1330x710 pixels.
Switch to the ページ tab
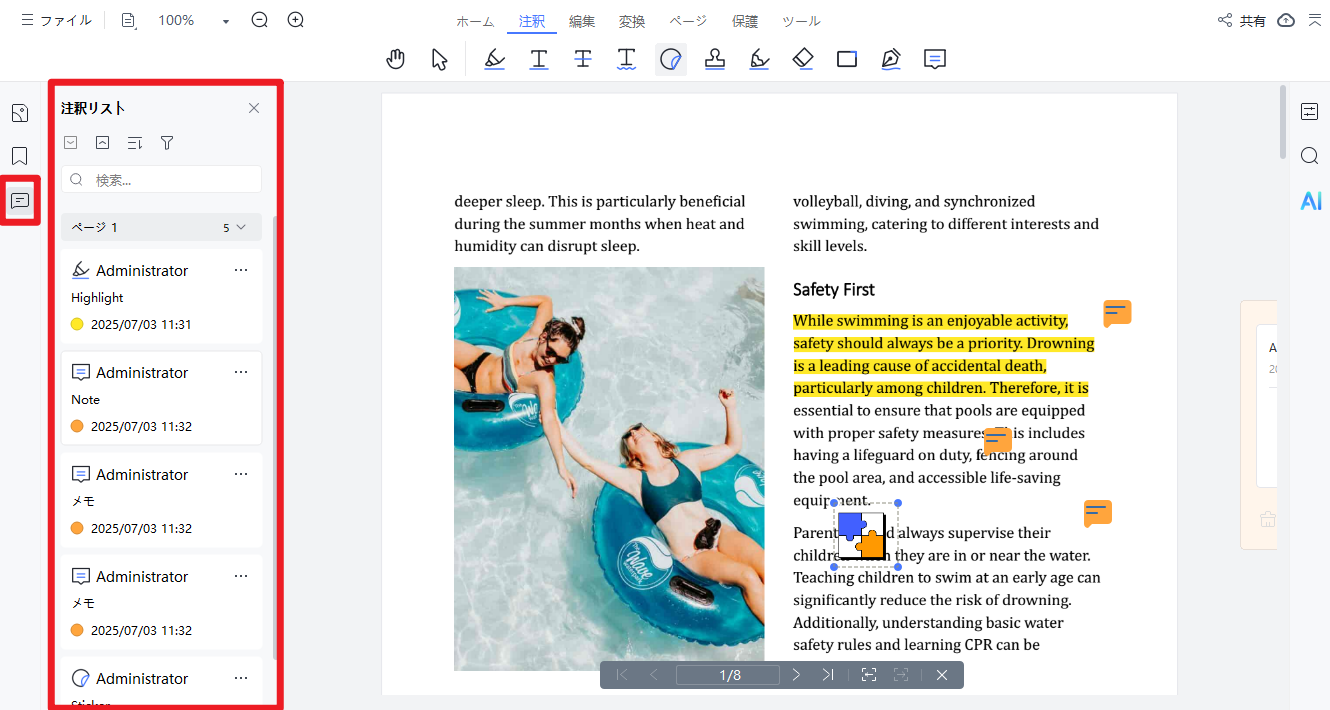688,21
